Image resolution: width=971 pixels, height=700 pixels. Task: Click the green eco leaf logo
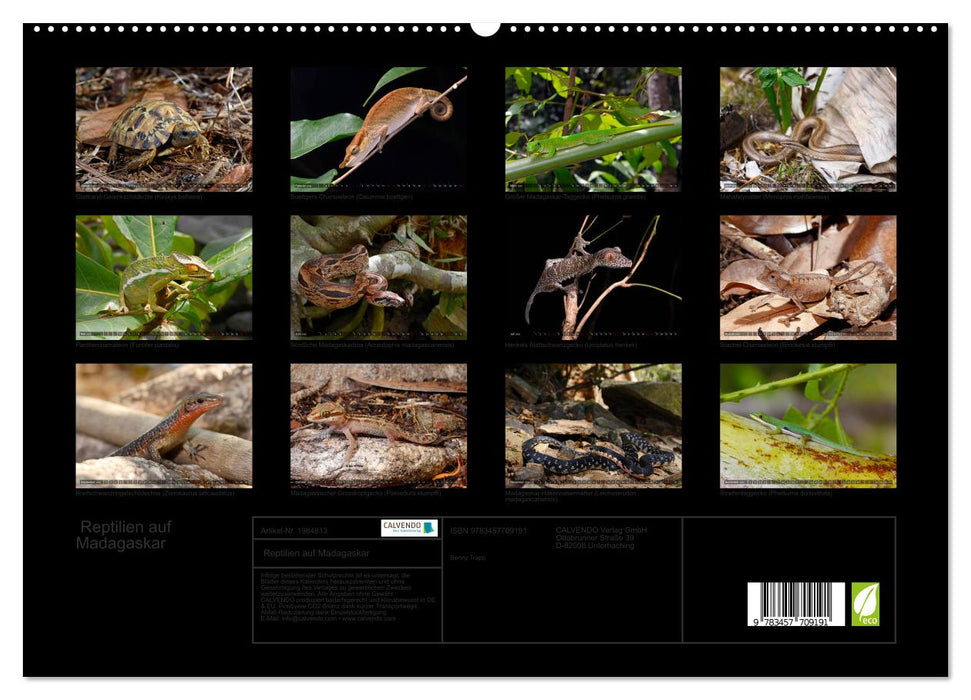(865, 604)
